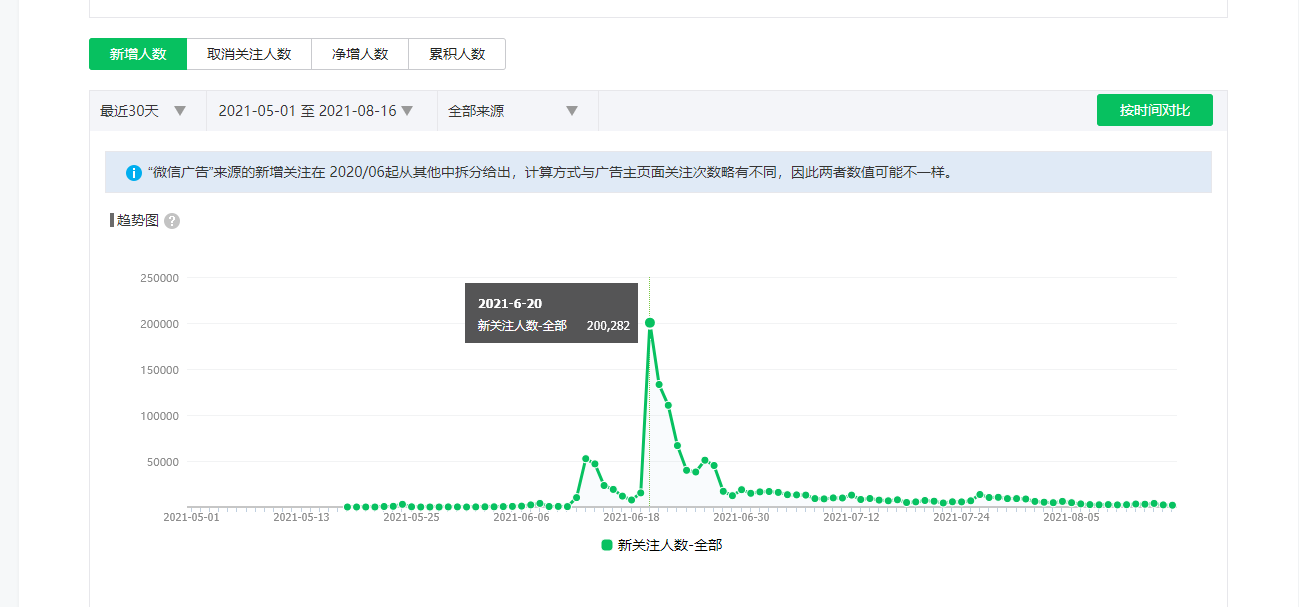Show the 累积人数 tab
The height and width of the screenshot is (607, 1299).
pos(457,54)
